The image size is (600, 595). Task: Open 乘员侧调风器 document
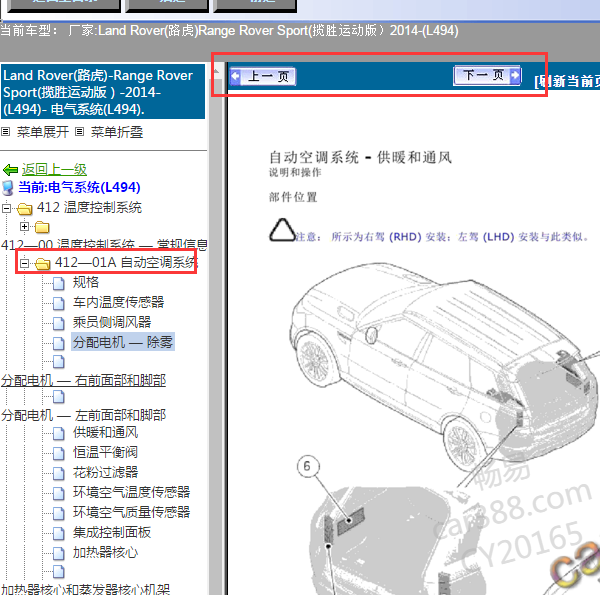[x=112, y=322]
